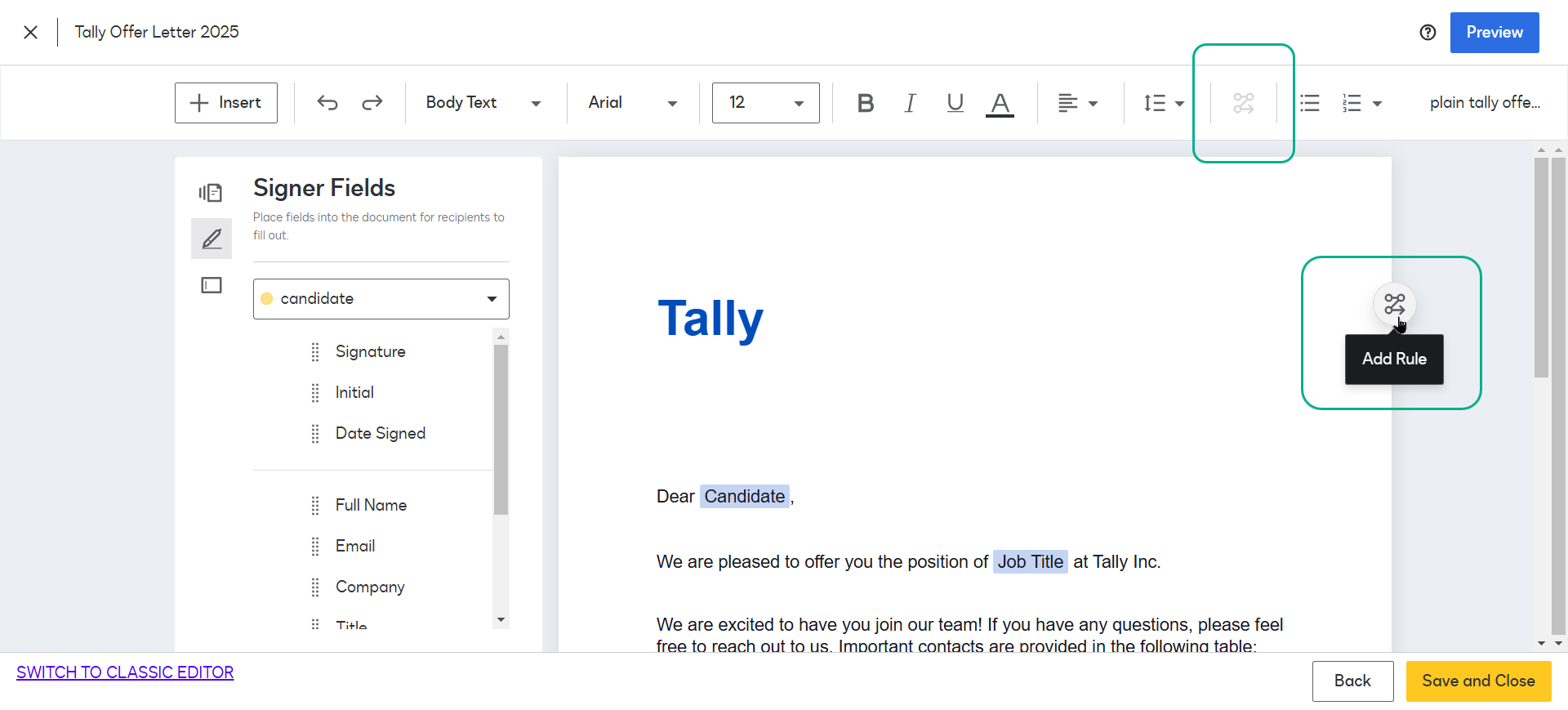Select the Date Signed field item
The height and width of the screenshot is (710, 1568).
pyautogui.click(x=380, y=433)
